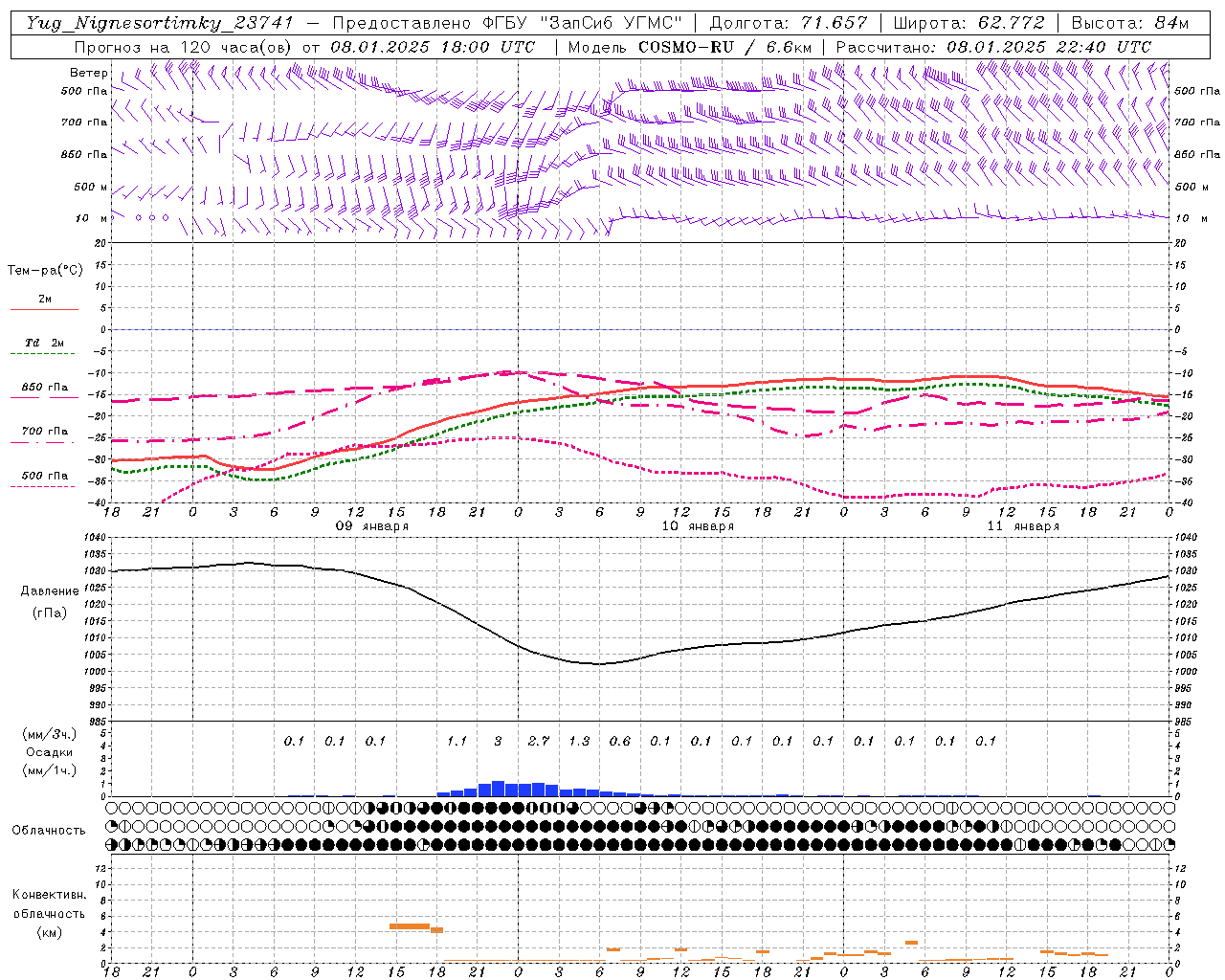Click the Рассчитано: 08.01.2025 22:40 UTC text
1225x980 pixels.
click(993, 47)
